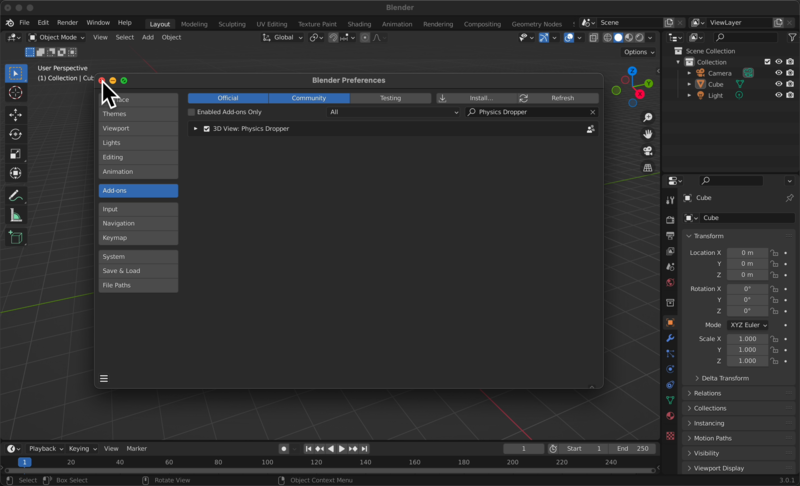Click the pin icon in Properties header
Image resolution: width=800 pixels, height=486 pixels.
coord(789,198)
